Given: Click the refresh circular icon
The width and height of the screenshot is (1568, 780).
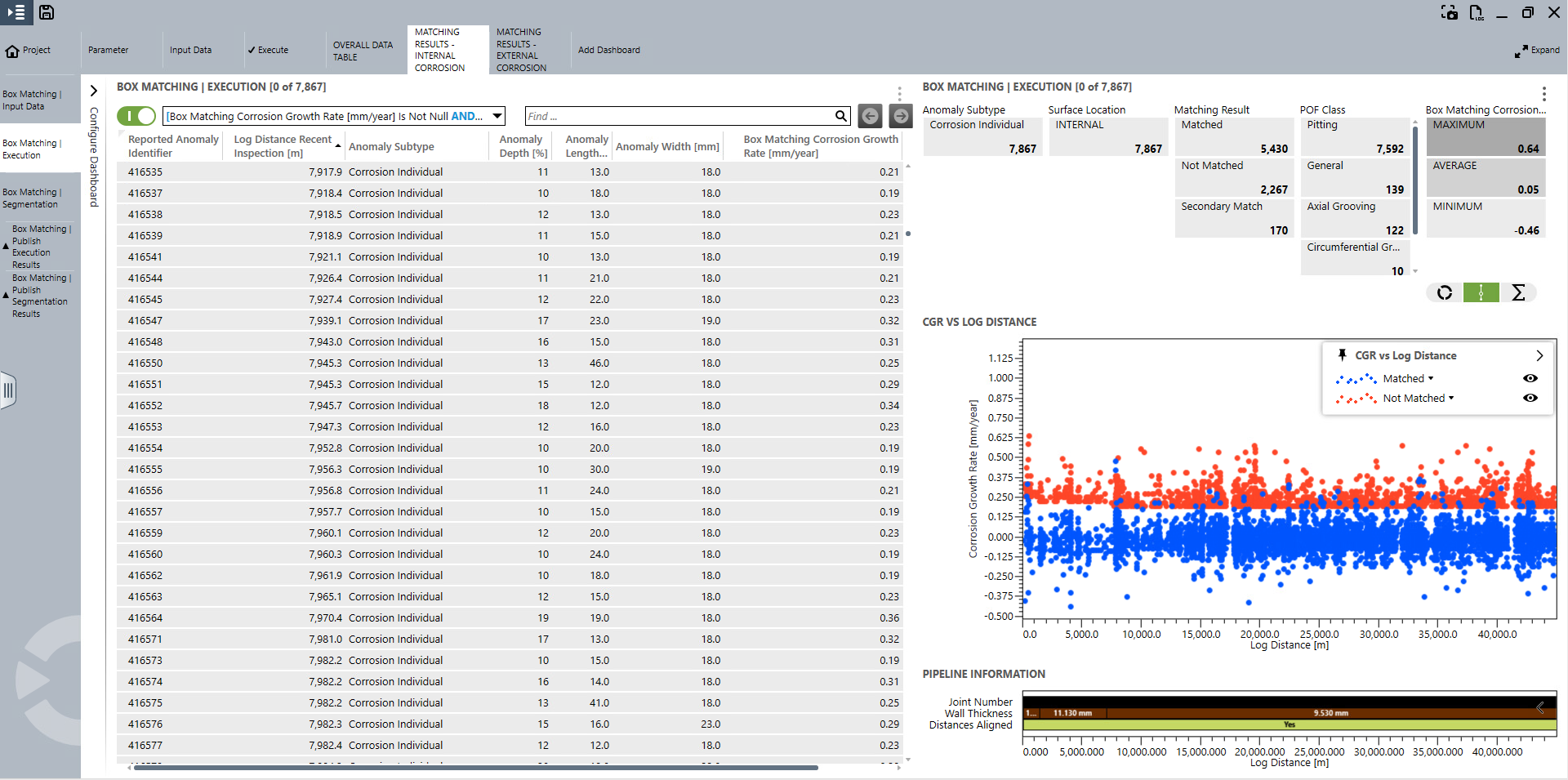Looking at the screenshot, I should pyautogui.click(x=1445, y=292).
